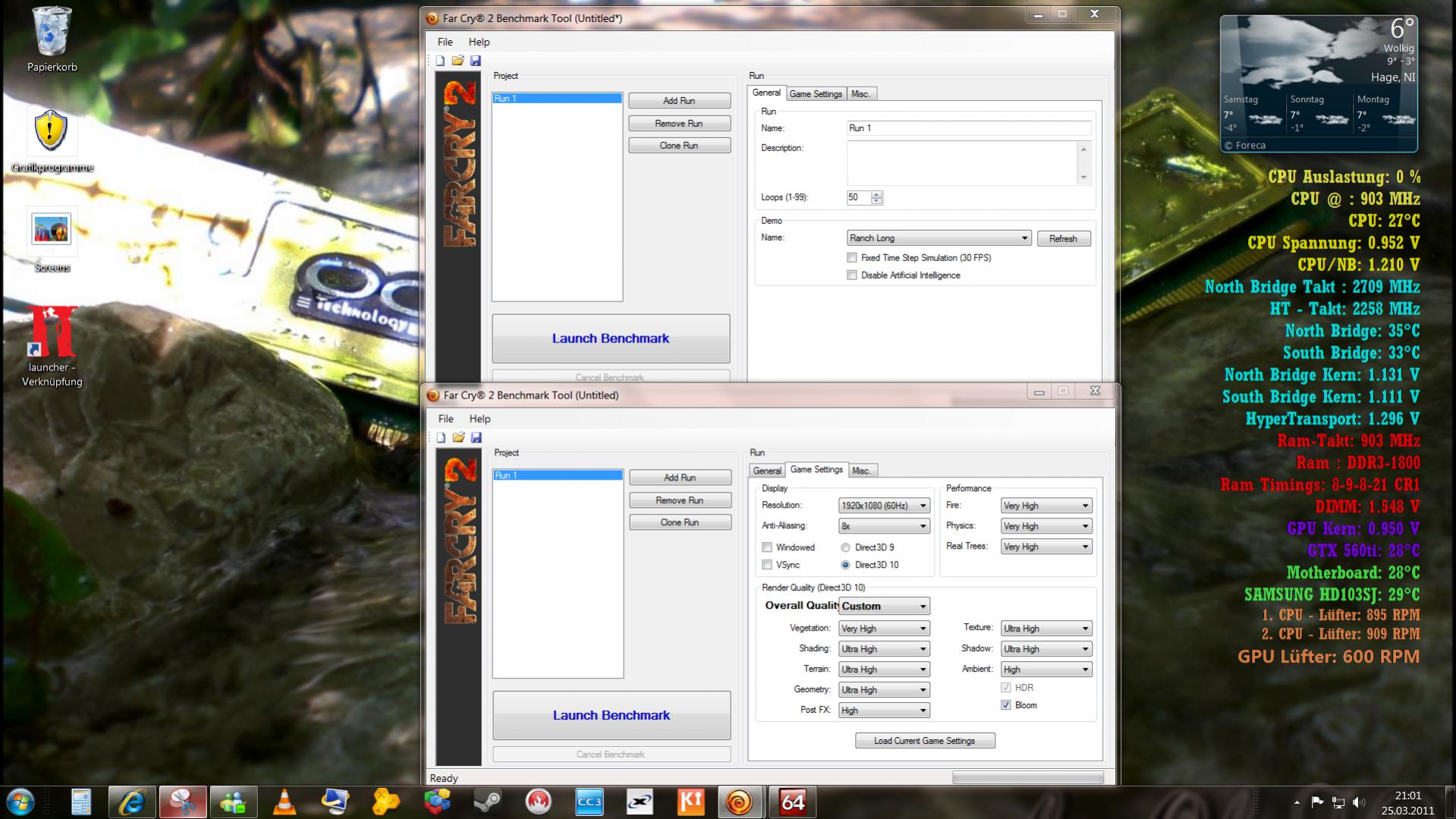1456x819 pixels.
Task: Select the Direct3D 9 radio button
Action: 845,547
